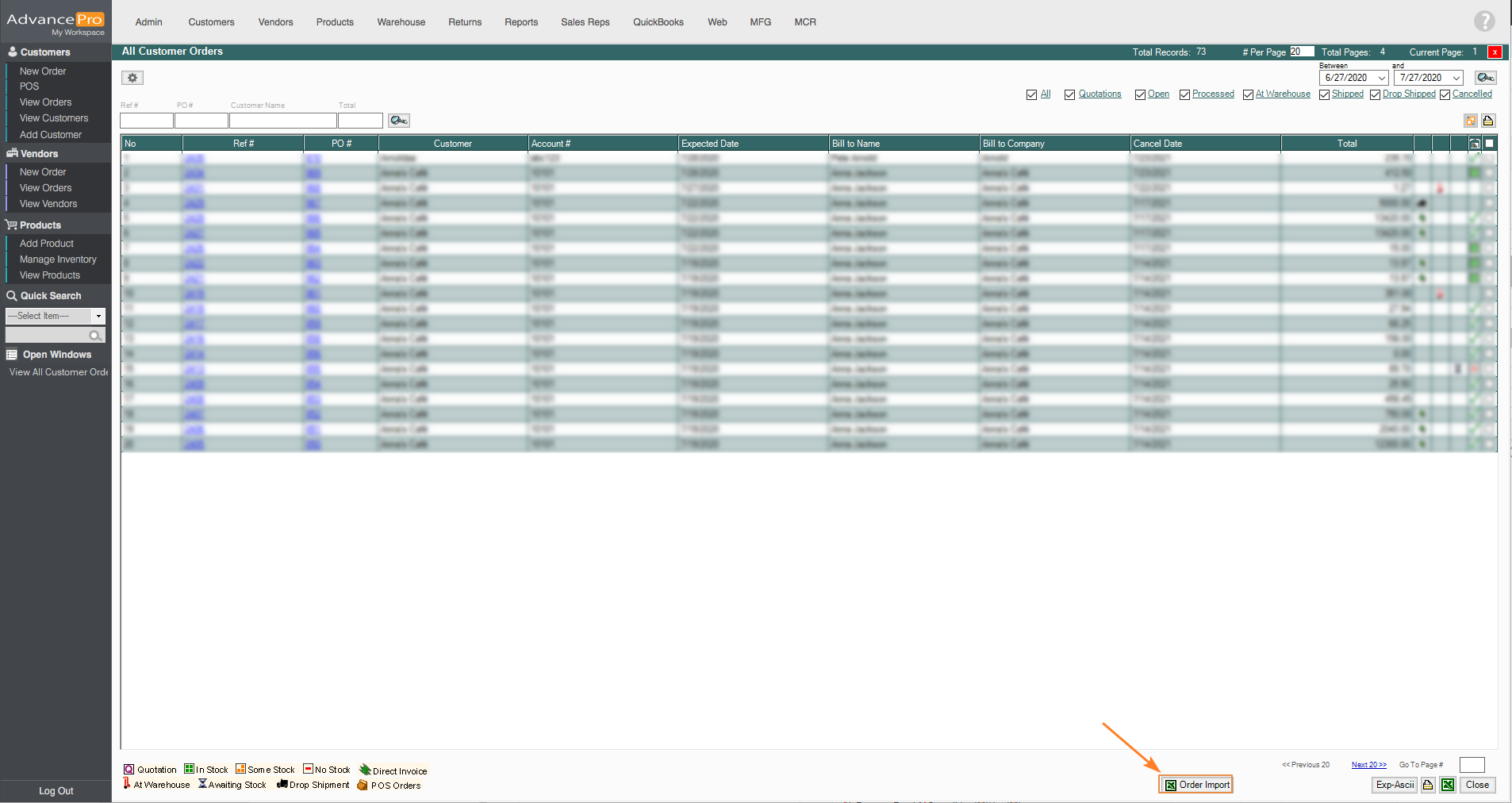Click the Excel export icon beside Close

point(1448,785)
